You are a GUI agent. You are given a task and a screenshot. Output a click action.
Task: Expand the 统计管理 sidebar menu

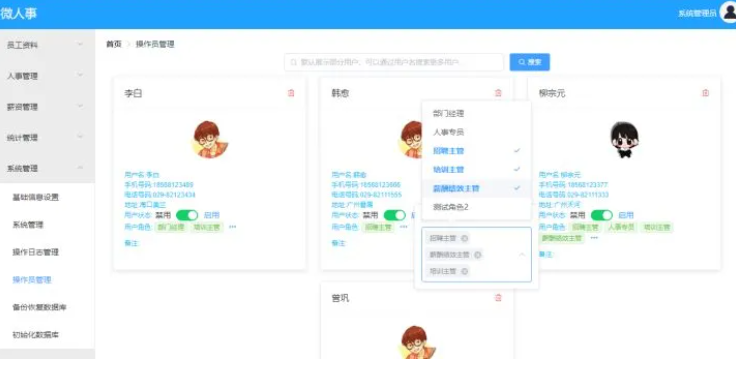[47, 137]
